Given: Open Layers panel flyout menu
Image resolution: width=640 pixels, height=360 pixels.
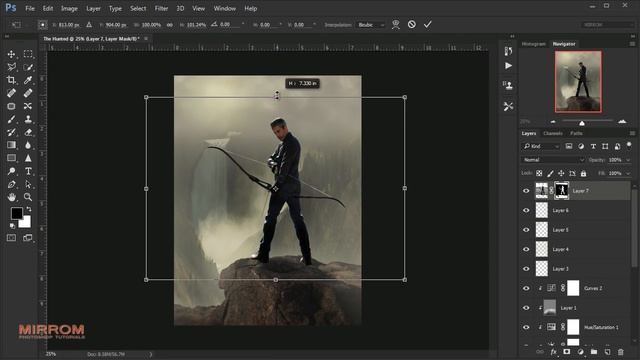Looking at the screenshot, I should pos(632,133).
